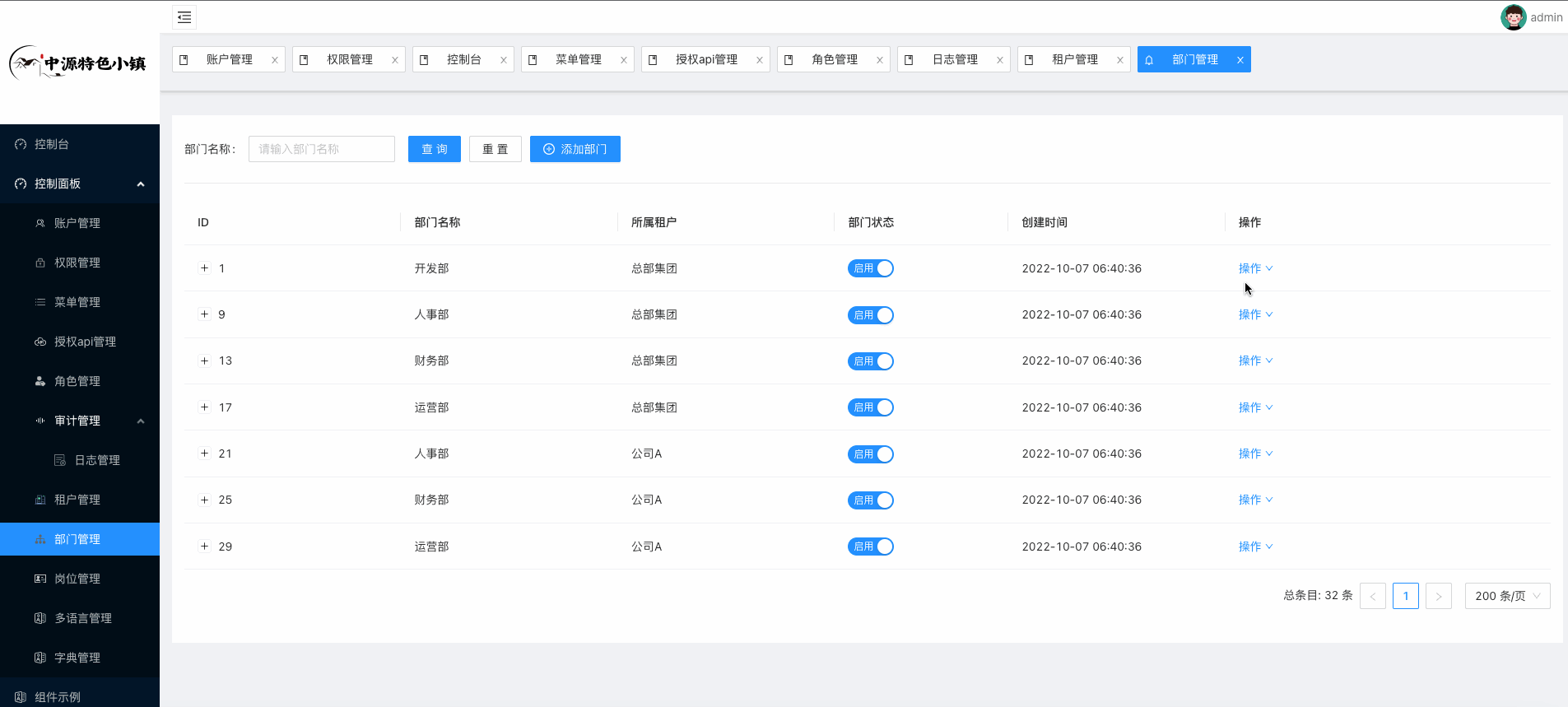Open 操作 dropdown for row ID 29
The height and width of the screenshot is (707, 1568).
point(1256,547)
